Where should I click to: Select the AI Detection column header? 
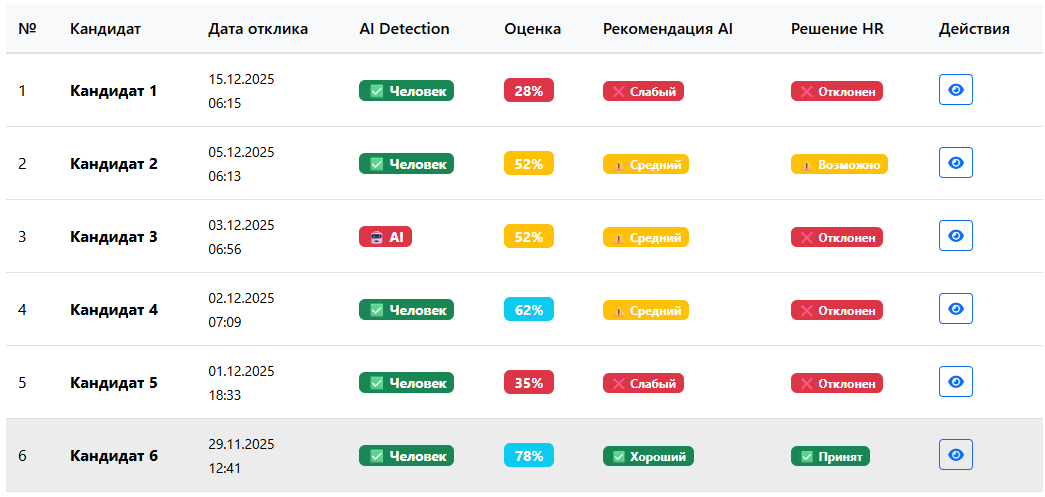point(404,29)
